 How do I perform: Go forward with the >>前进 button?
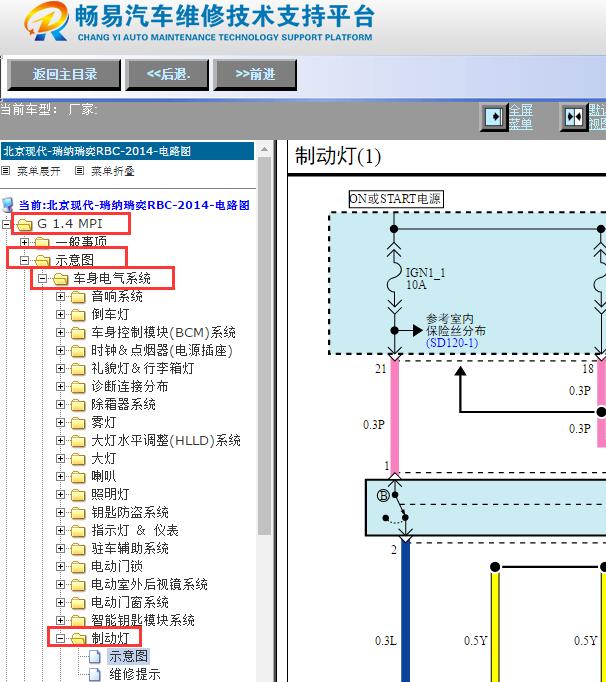(x=255, y=75)
